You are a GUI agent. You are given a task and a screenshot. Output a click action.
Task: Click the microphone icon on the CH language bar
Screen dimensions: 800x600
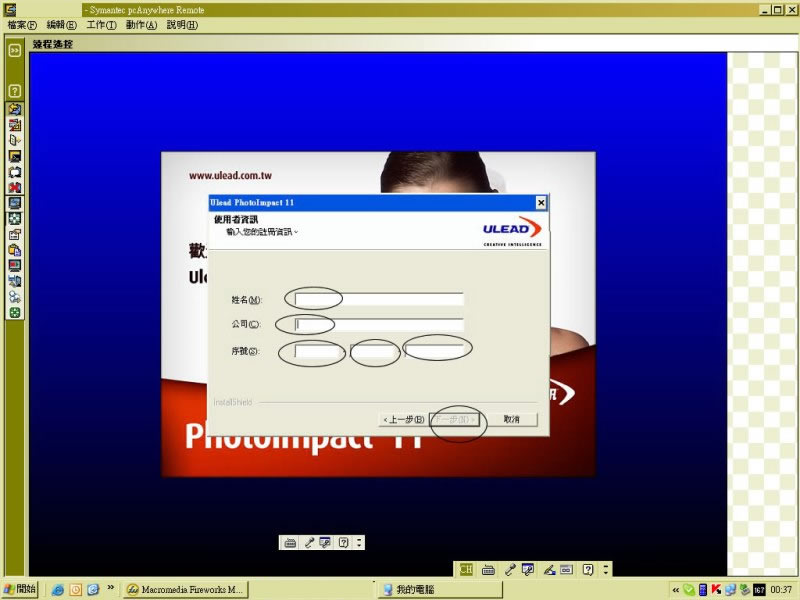[x=510, y=569]
